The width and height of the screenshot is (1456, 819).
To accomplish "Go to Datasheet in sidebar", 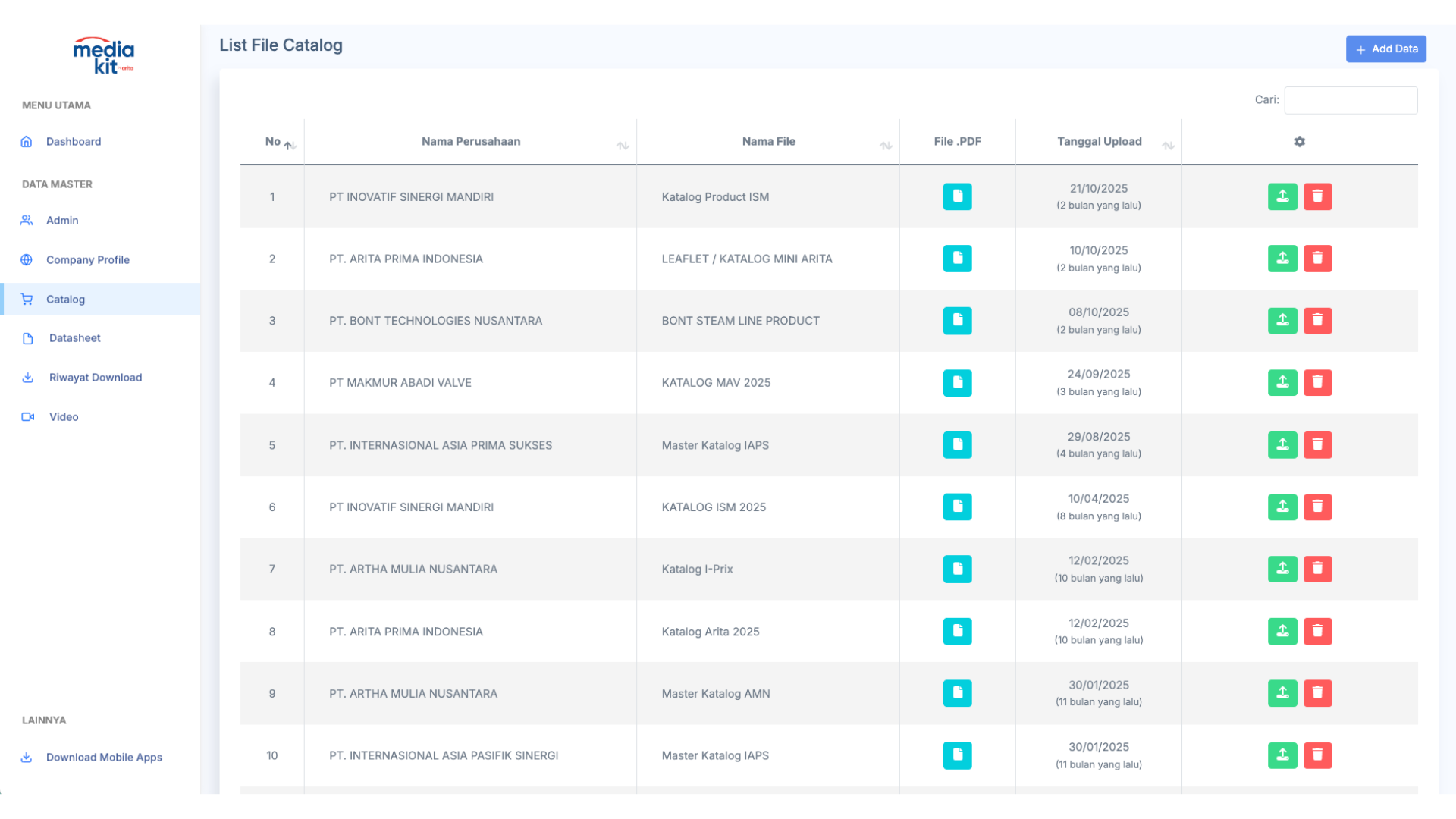I will pyautogui.click(x=74, y=338).
